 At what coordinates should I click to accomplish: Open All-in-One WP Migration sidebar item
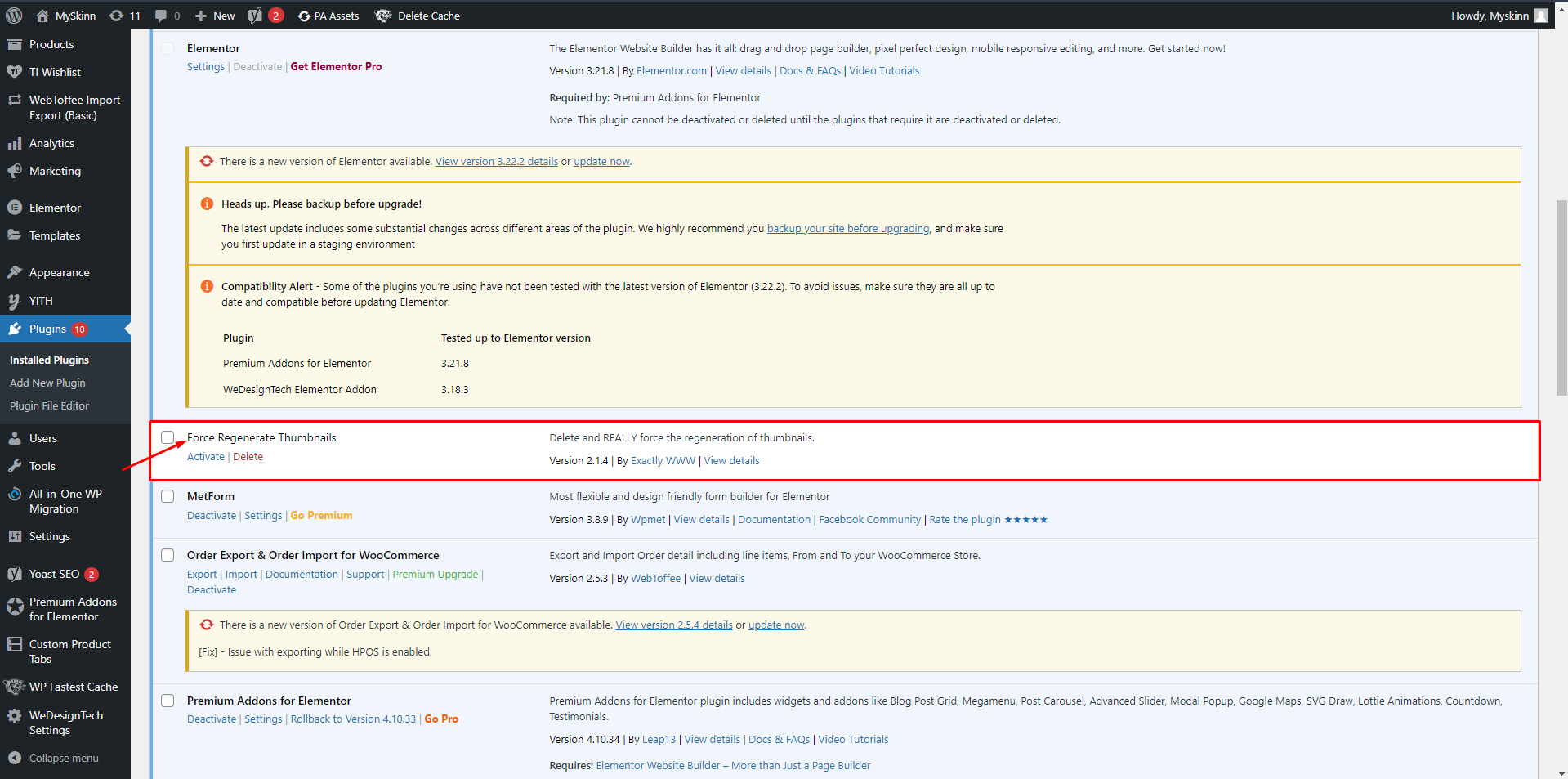coord(65,501)
